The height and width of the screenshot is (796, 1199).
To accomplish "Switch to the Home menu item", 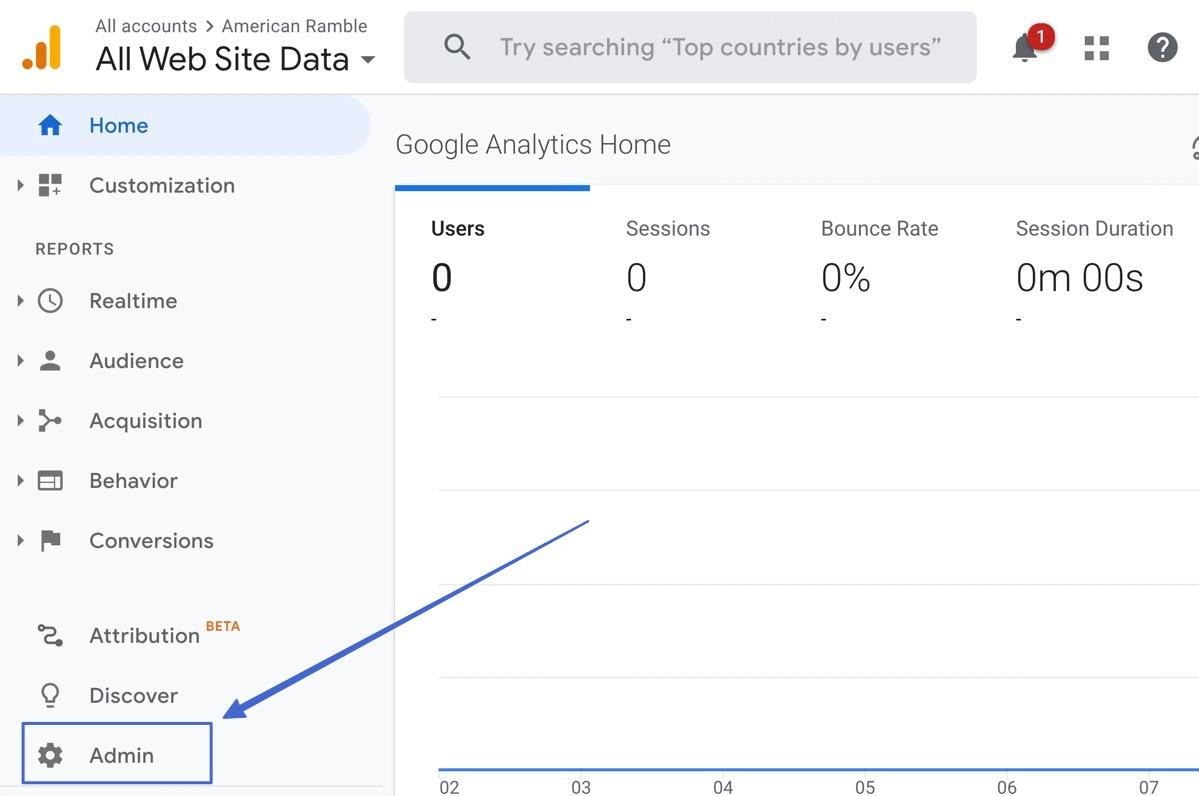I will [x=118, y=125].
